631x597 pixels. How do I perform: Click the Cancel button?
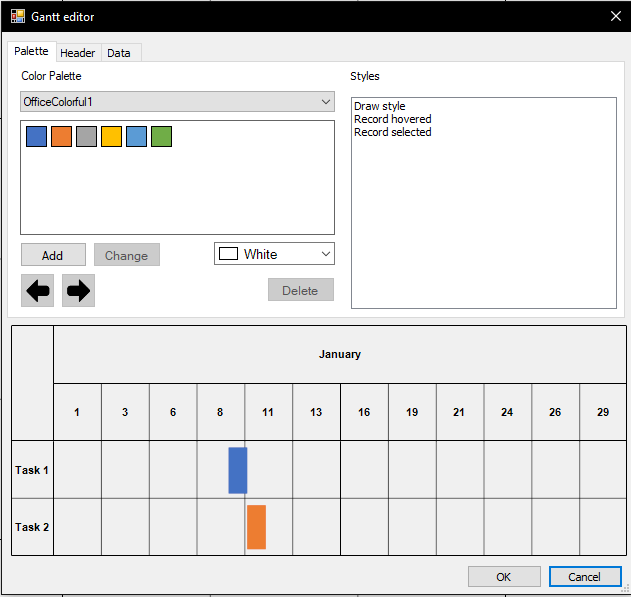tap(585, 577)
